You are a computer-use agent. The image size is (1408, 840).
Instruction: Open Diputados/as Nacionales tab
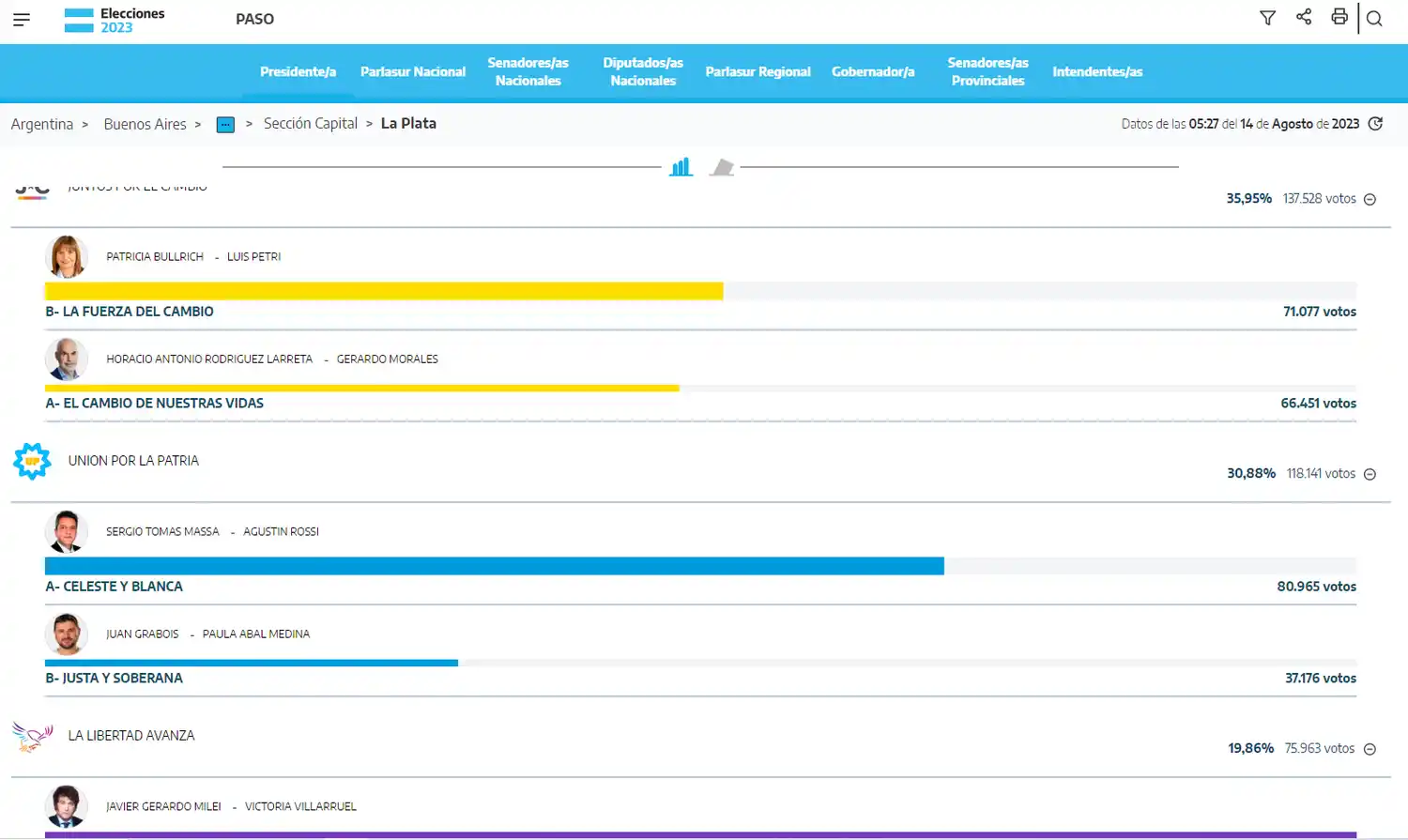[643, 71]
